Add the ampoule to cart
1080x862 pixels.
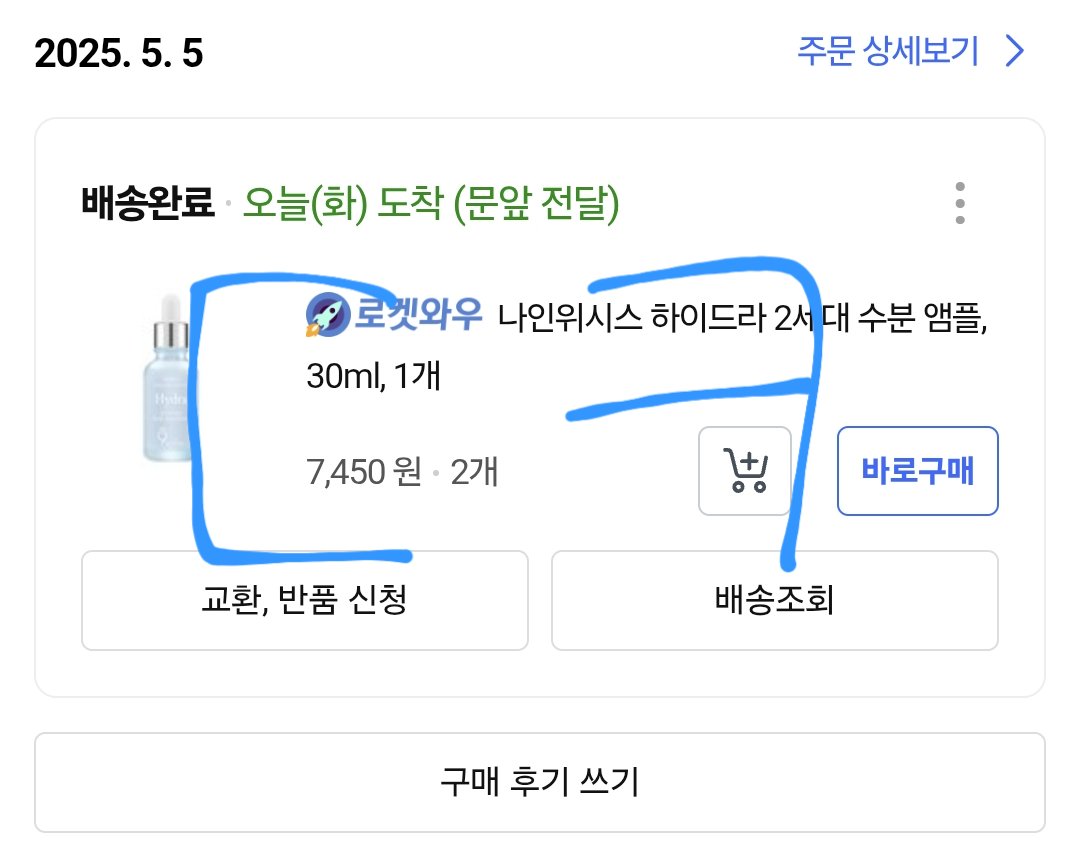(745, 471)
